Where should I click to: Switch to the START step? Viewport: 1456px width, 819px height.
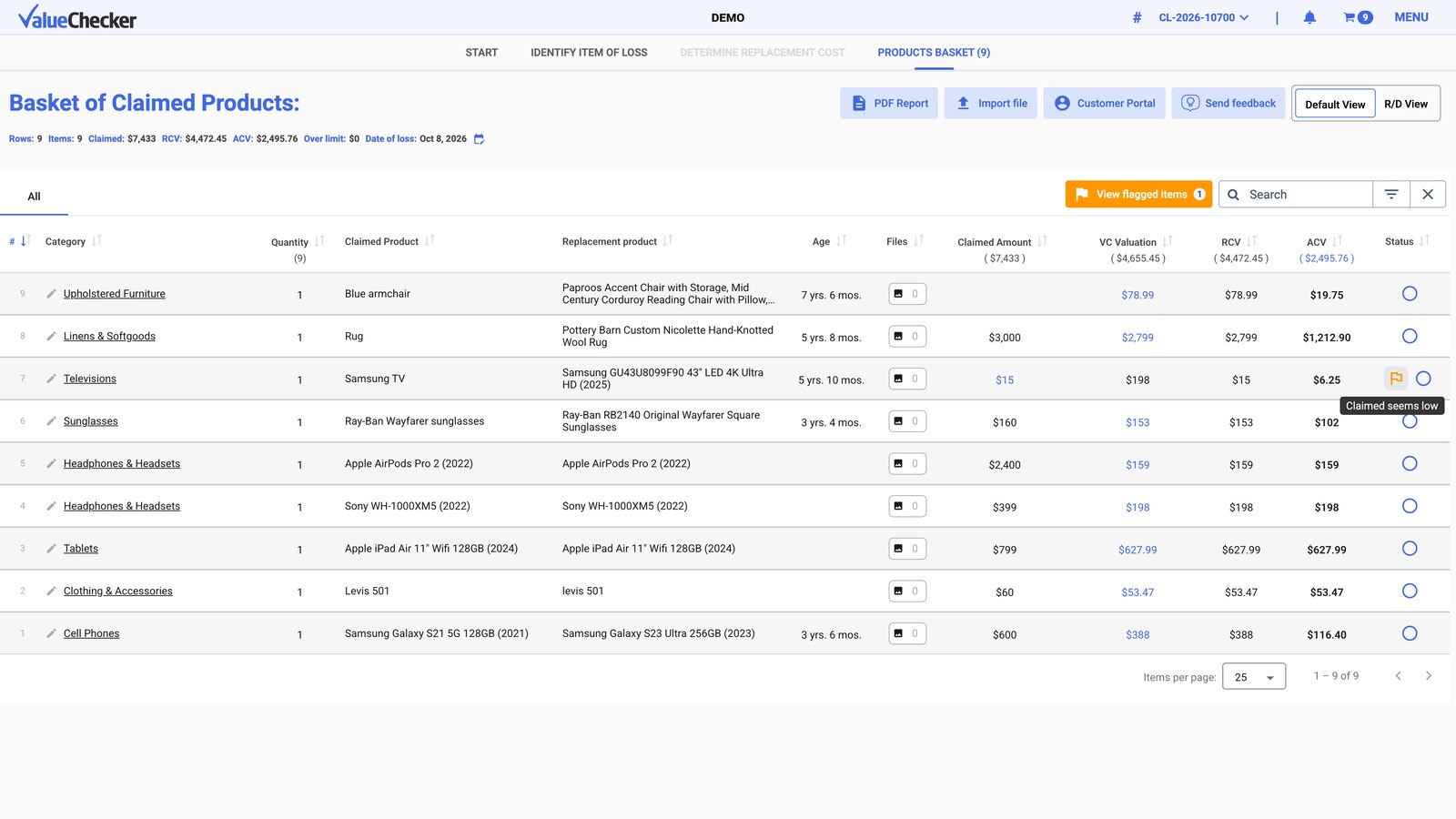(x=481, y=53)
